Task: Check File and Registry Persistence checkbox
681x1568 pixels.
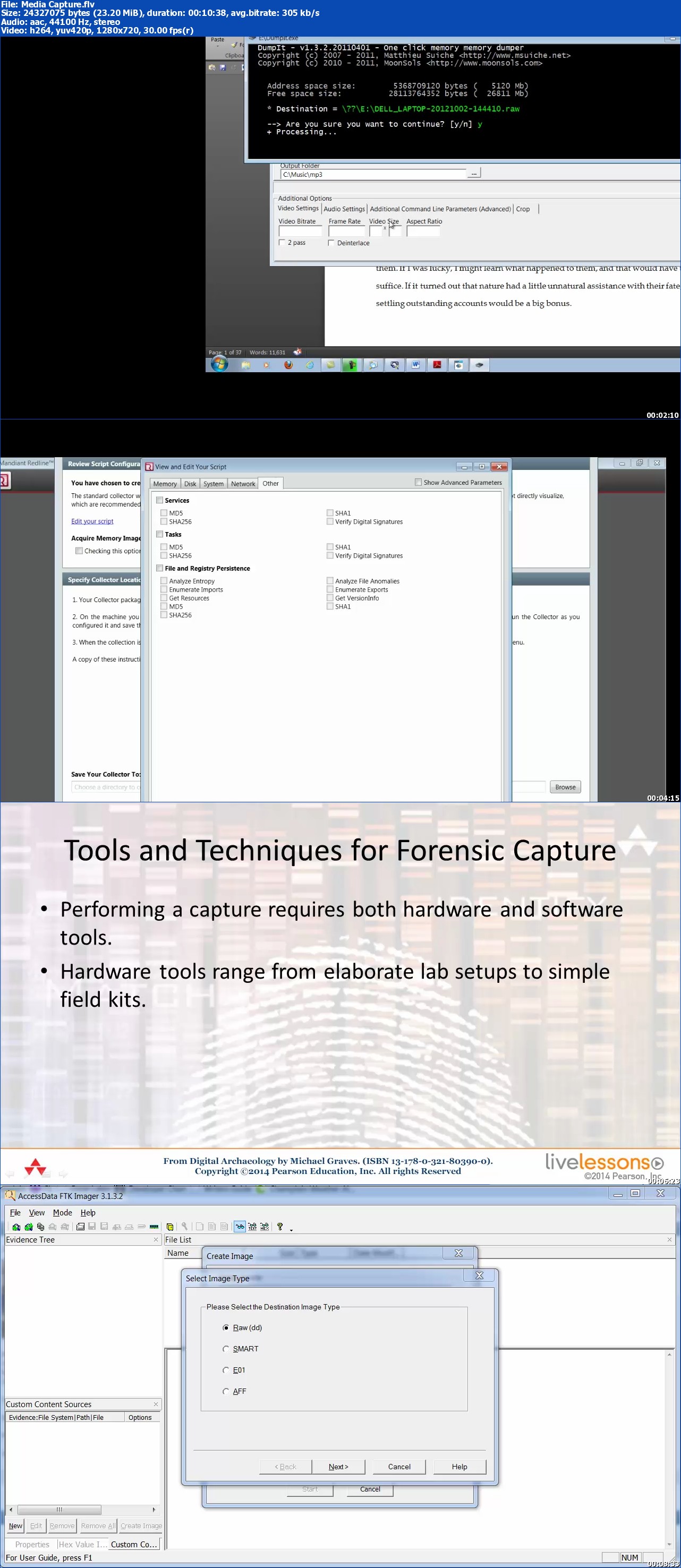Action: point(159,569)
